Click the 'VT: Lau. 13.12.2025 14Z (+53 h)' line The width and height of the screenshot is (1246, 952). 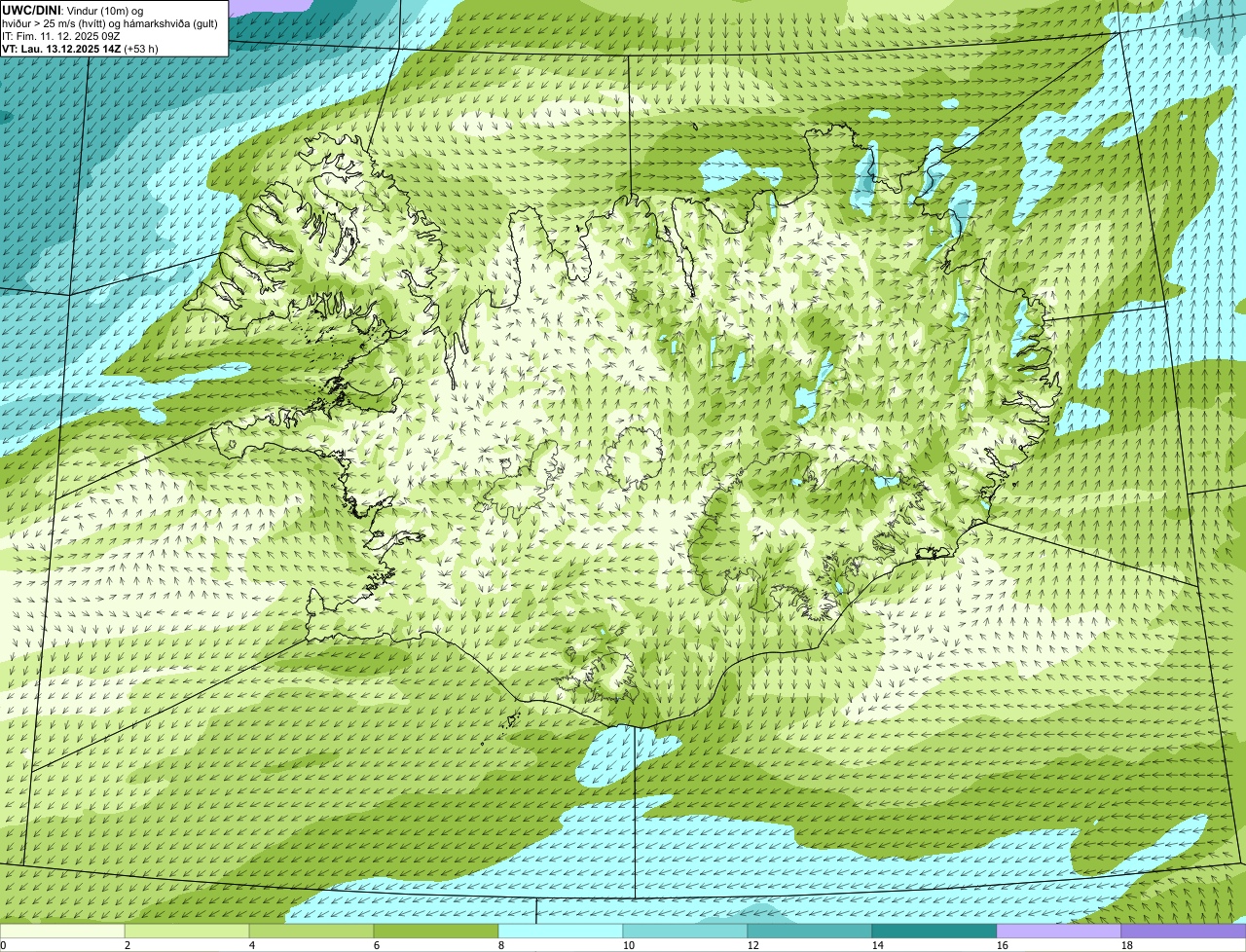coord(81,48)
